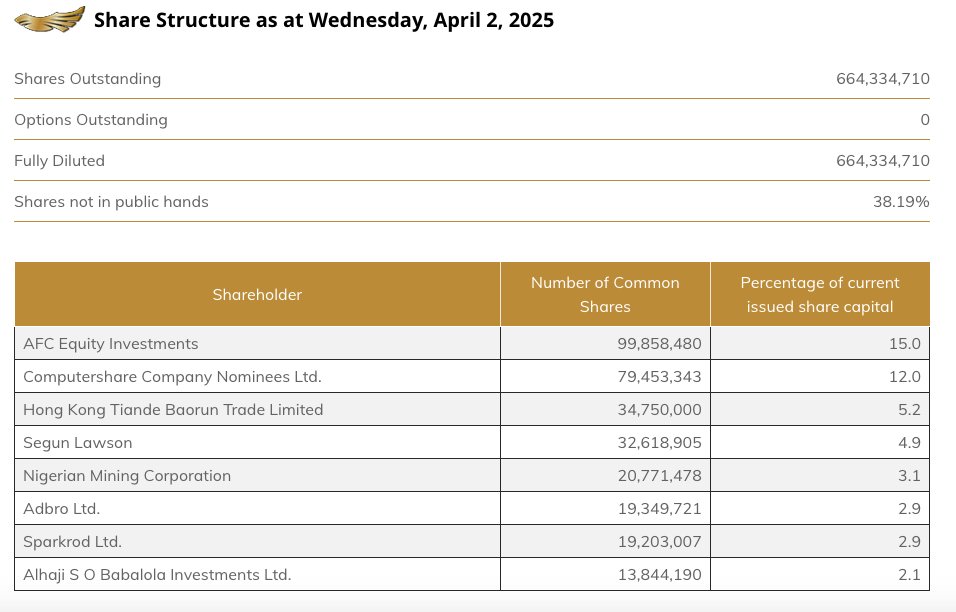
Task: Click the Options Outstanding label
Action: click(91, 119)
